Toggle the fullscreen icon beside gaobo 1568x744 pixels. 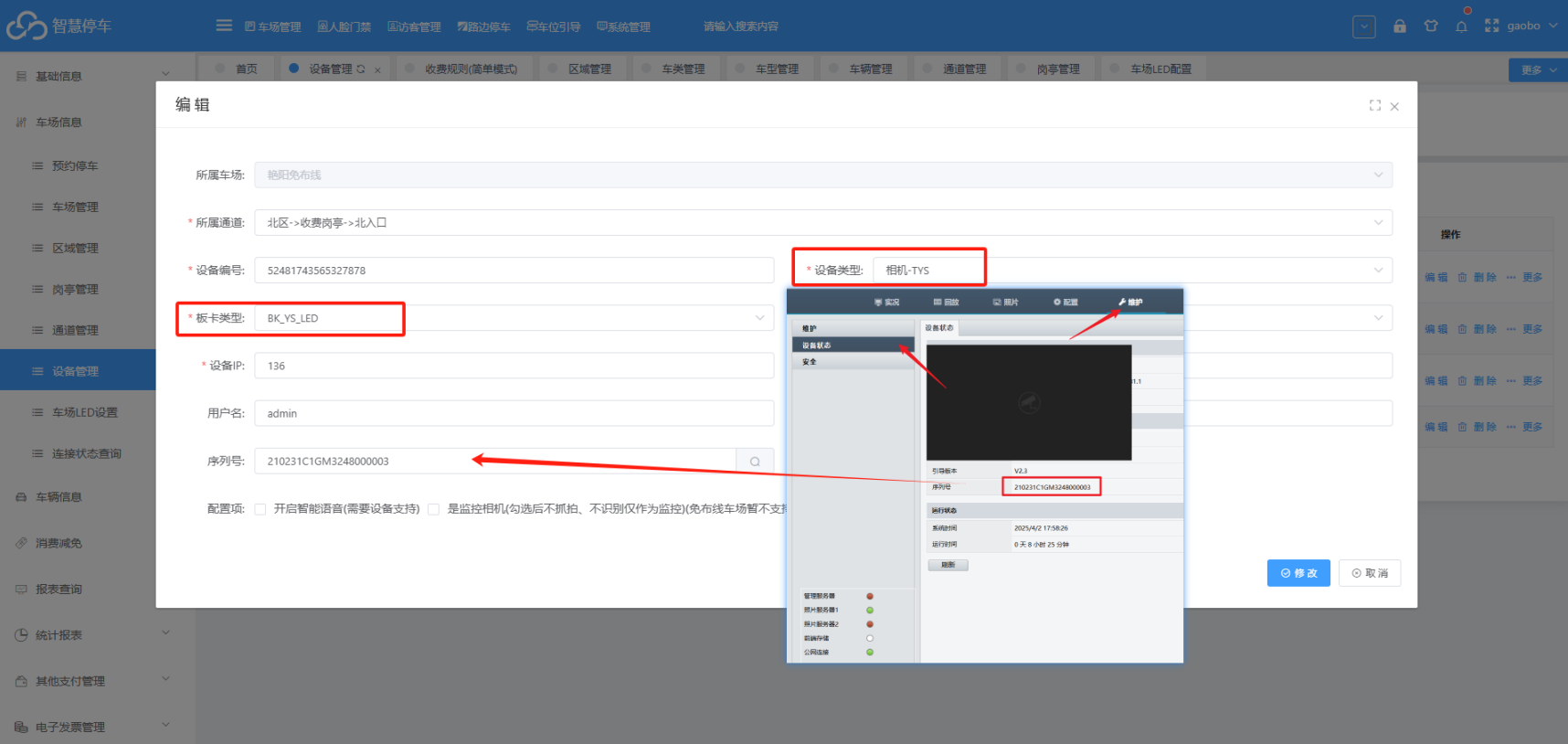tap(1491, 26)
